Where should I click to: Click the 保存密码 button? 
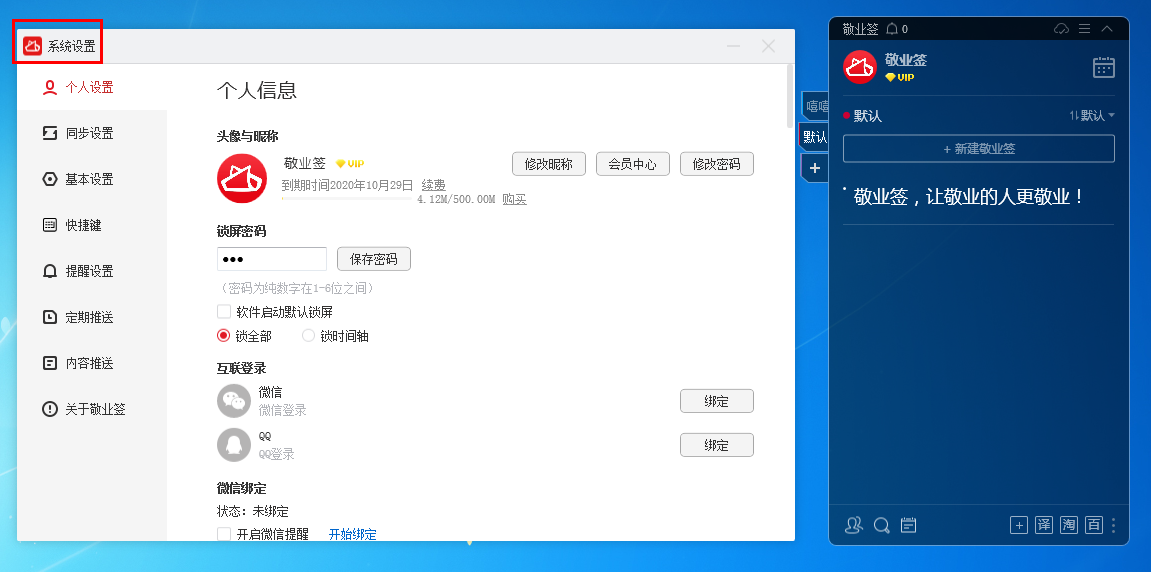click(x=374, y=259)
